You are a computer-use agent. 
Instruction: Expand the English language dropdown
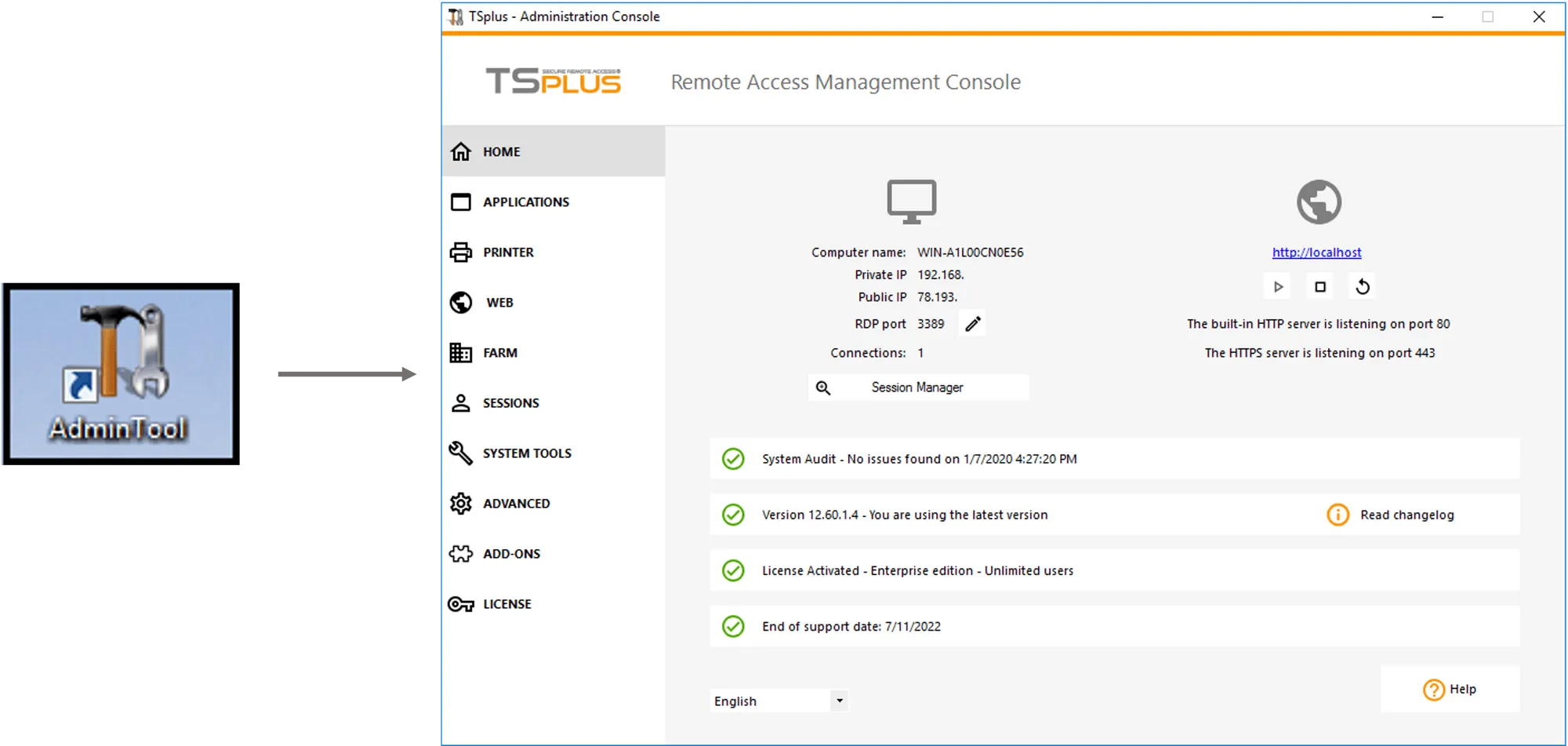point(839,701)
